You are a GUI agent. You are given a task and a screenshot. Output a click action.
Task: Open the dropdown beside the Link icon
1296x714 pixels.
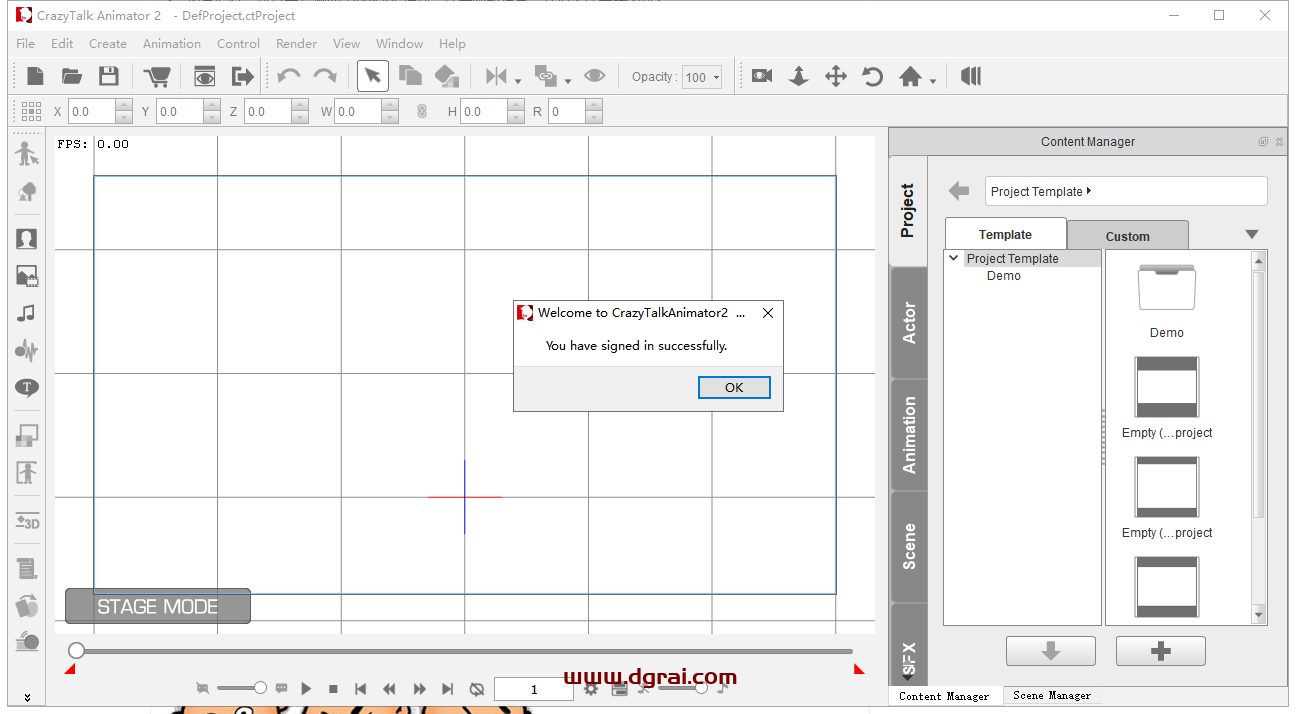pos(568,81)
